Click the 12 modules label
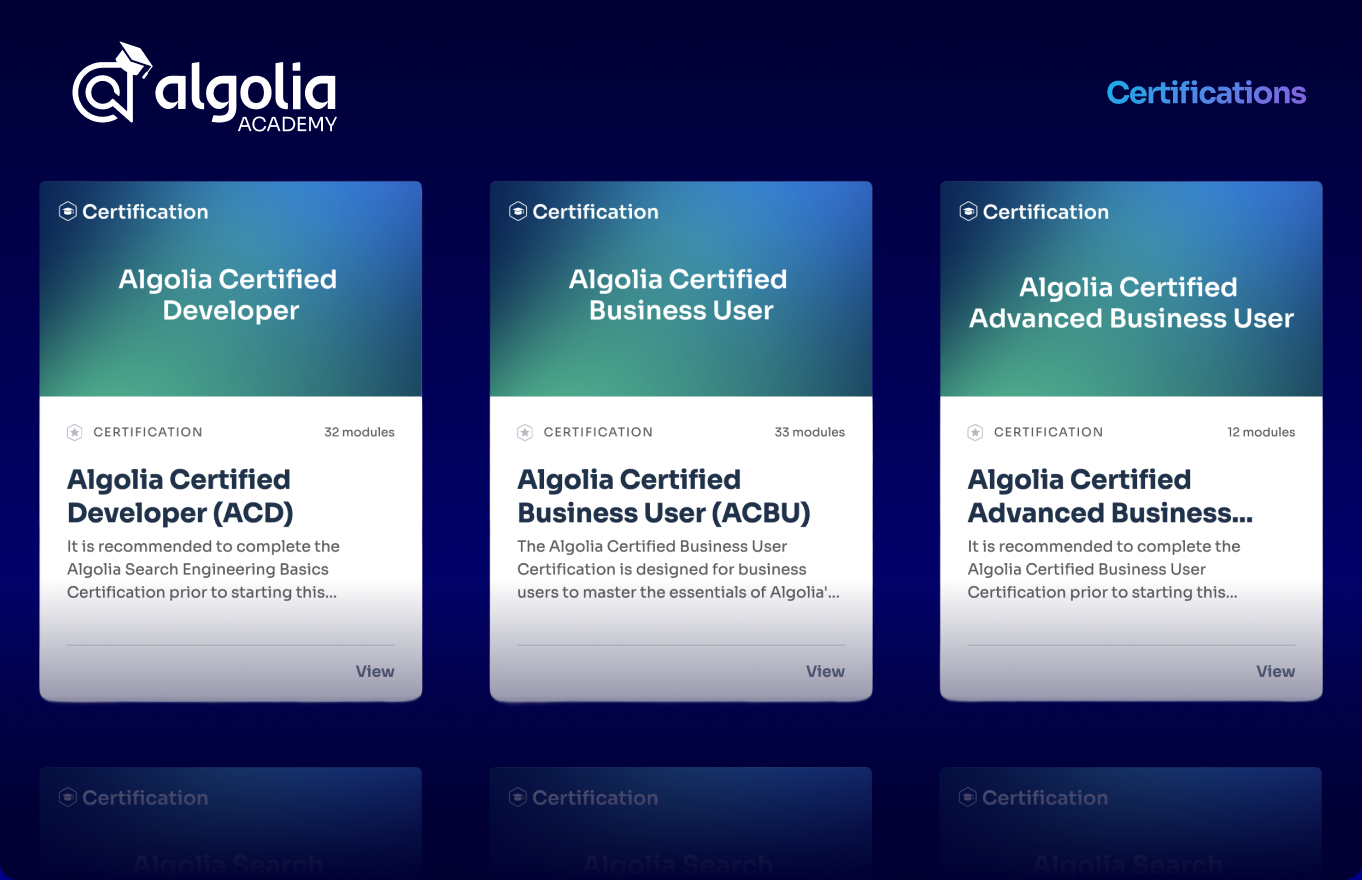 pos(1261,432)
